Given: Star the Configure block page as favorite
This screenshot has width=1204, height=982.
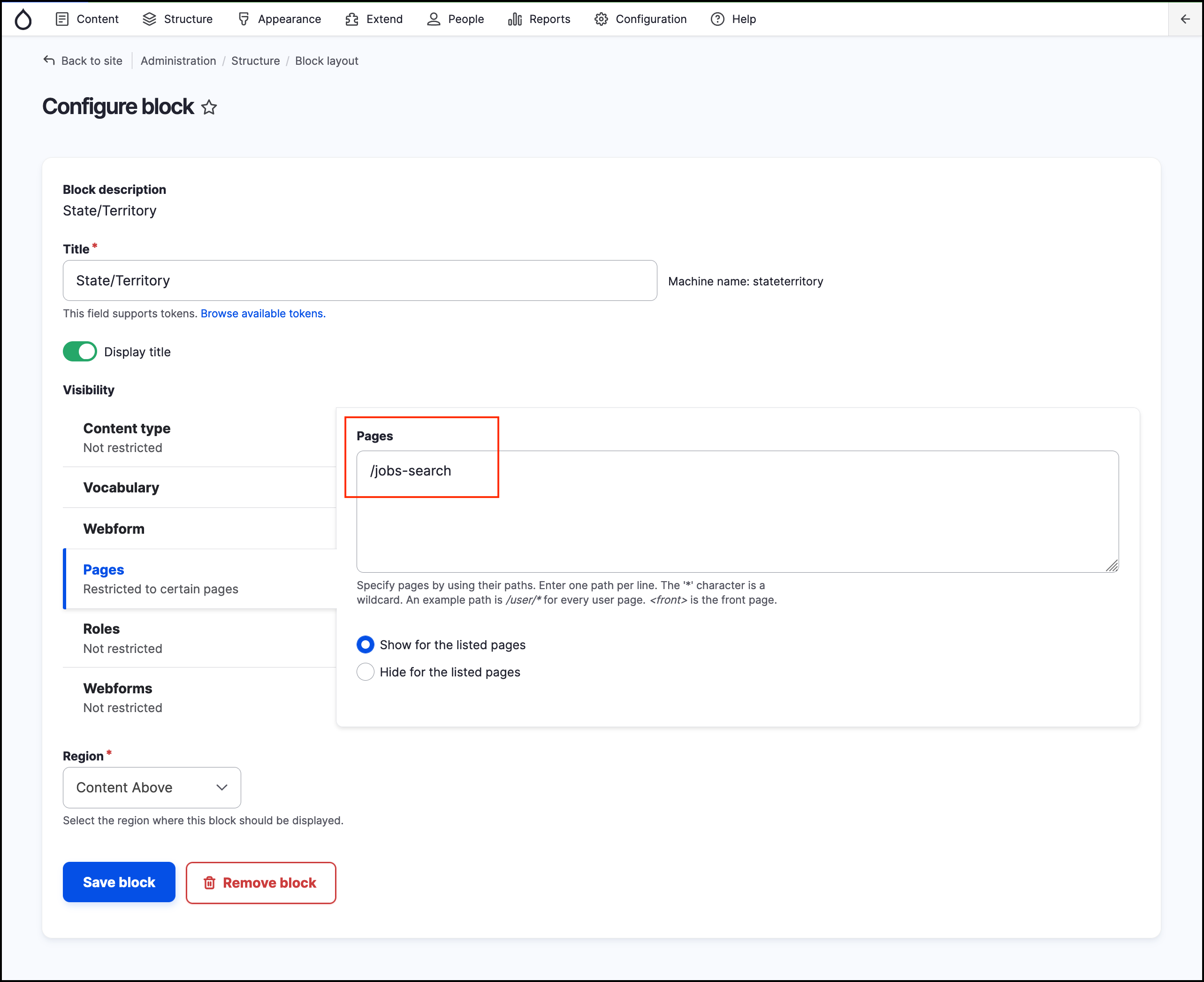Looking at the screenshot, I should pos(209,107).
